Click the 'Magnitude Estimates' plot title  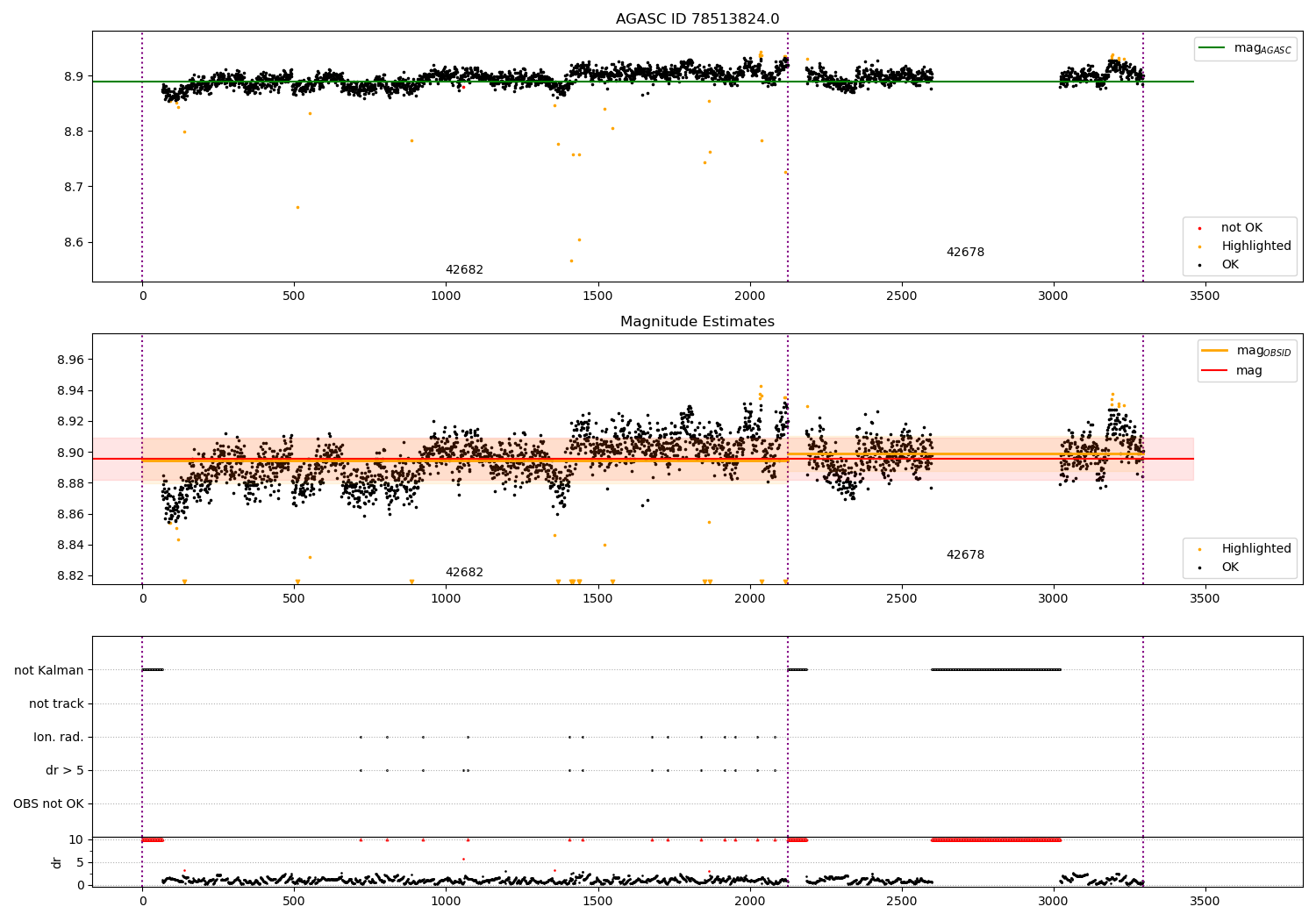point(697,322)
